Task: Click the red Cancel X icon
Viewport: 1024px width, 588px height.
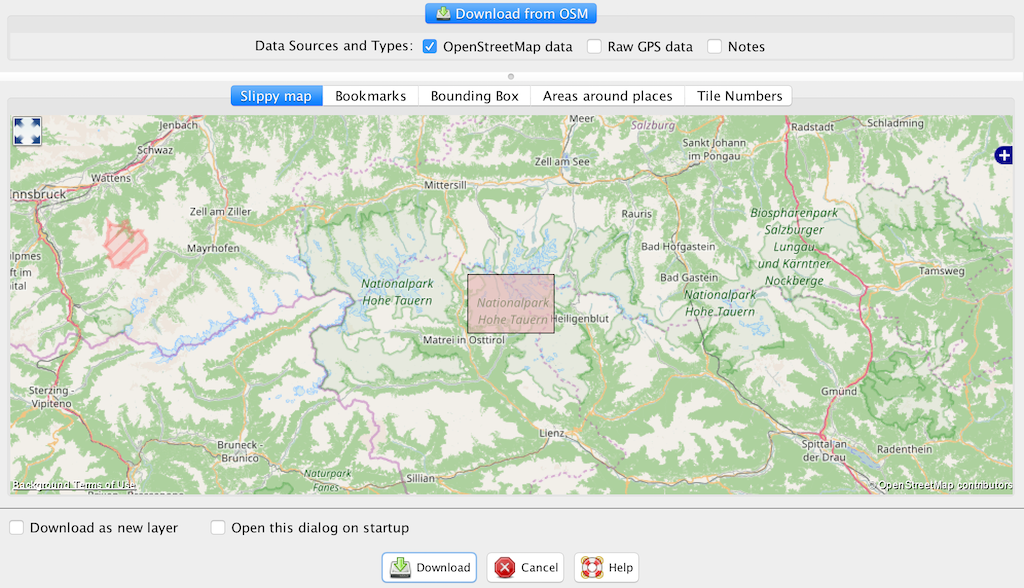Action: point(505,567)
